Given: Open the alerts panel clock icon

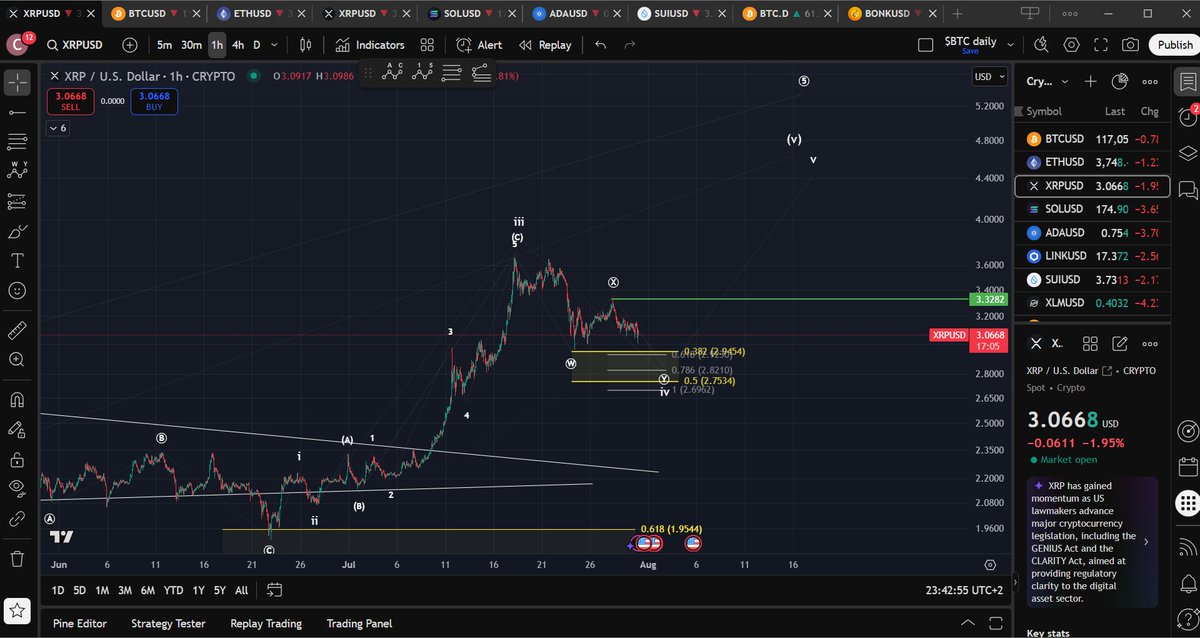Looking at the screenshot, I should pyautogui.click(x=1187, y=117).
